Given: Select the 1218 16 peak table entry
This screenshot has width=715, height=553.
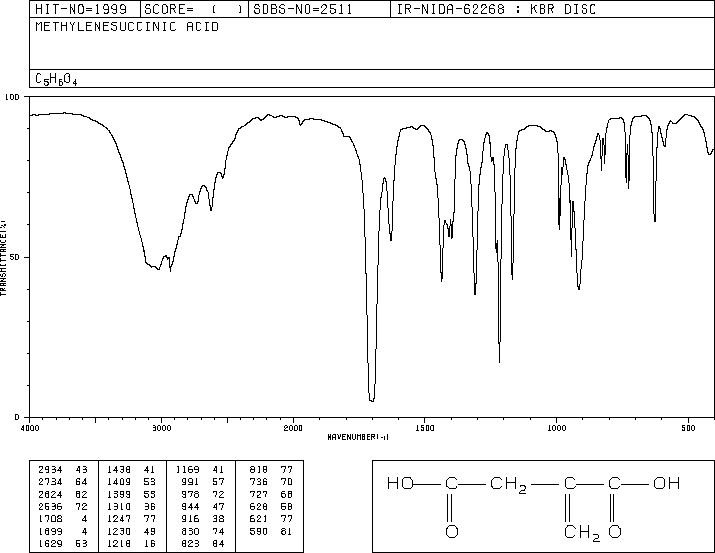Looking at the screenshot, I should [131, 543].
